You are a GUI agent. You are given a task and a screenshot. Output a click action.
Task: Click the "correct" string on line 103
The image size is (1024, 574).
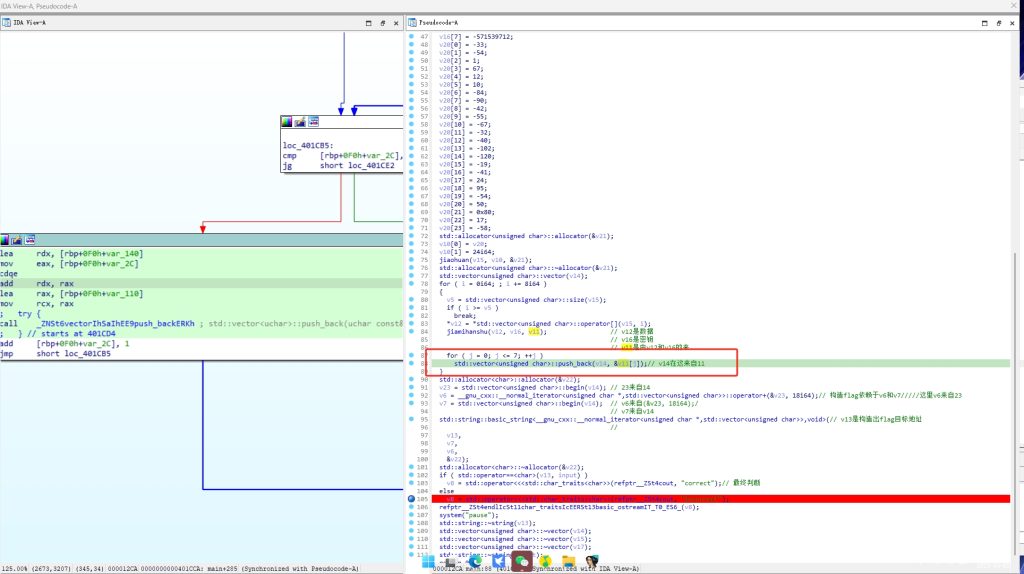pos(697,483)
